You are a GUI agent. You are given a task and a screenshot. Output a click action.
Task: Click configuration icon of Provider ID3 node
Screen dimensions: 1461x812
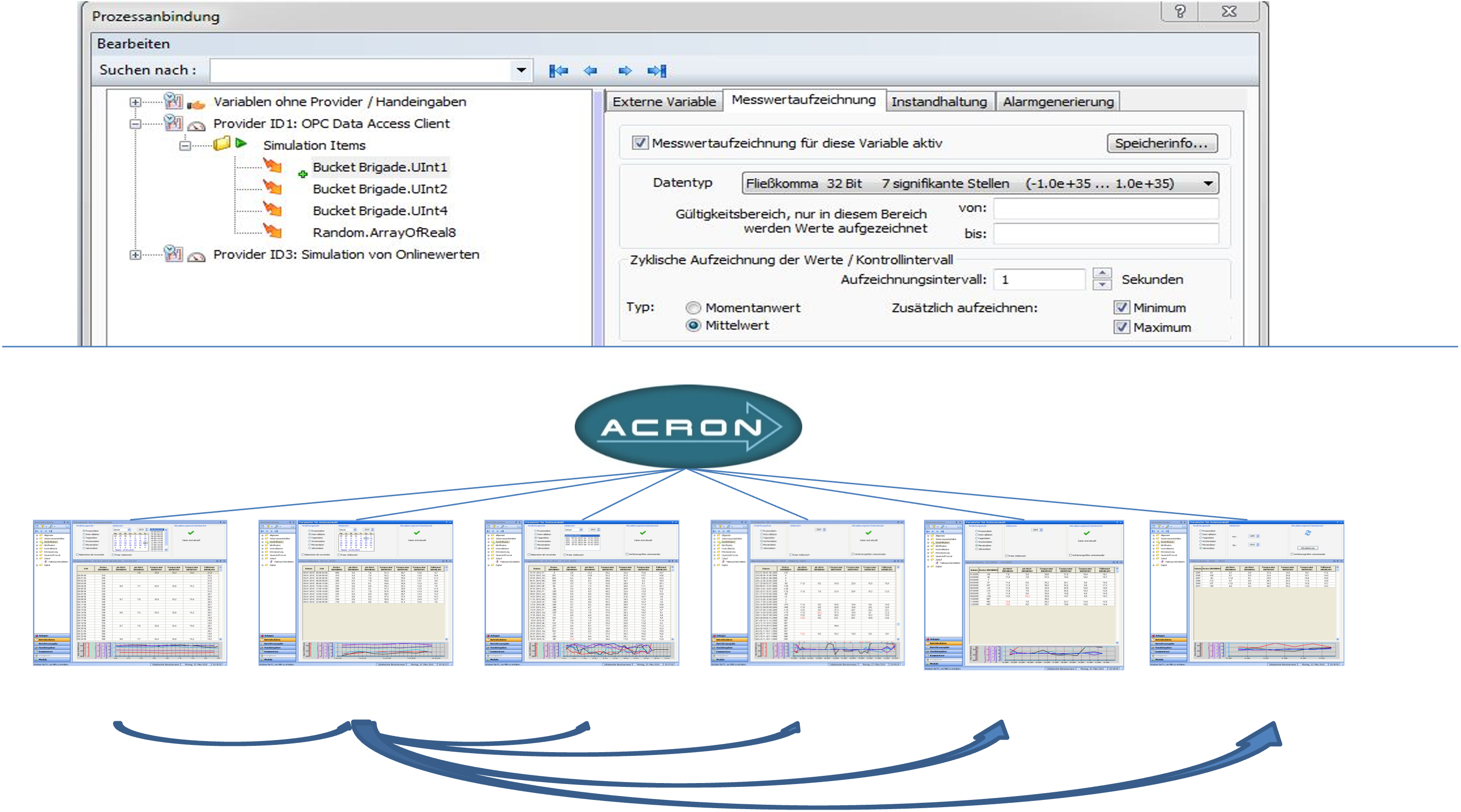[x=173, y=253]
